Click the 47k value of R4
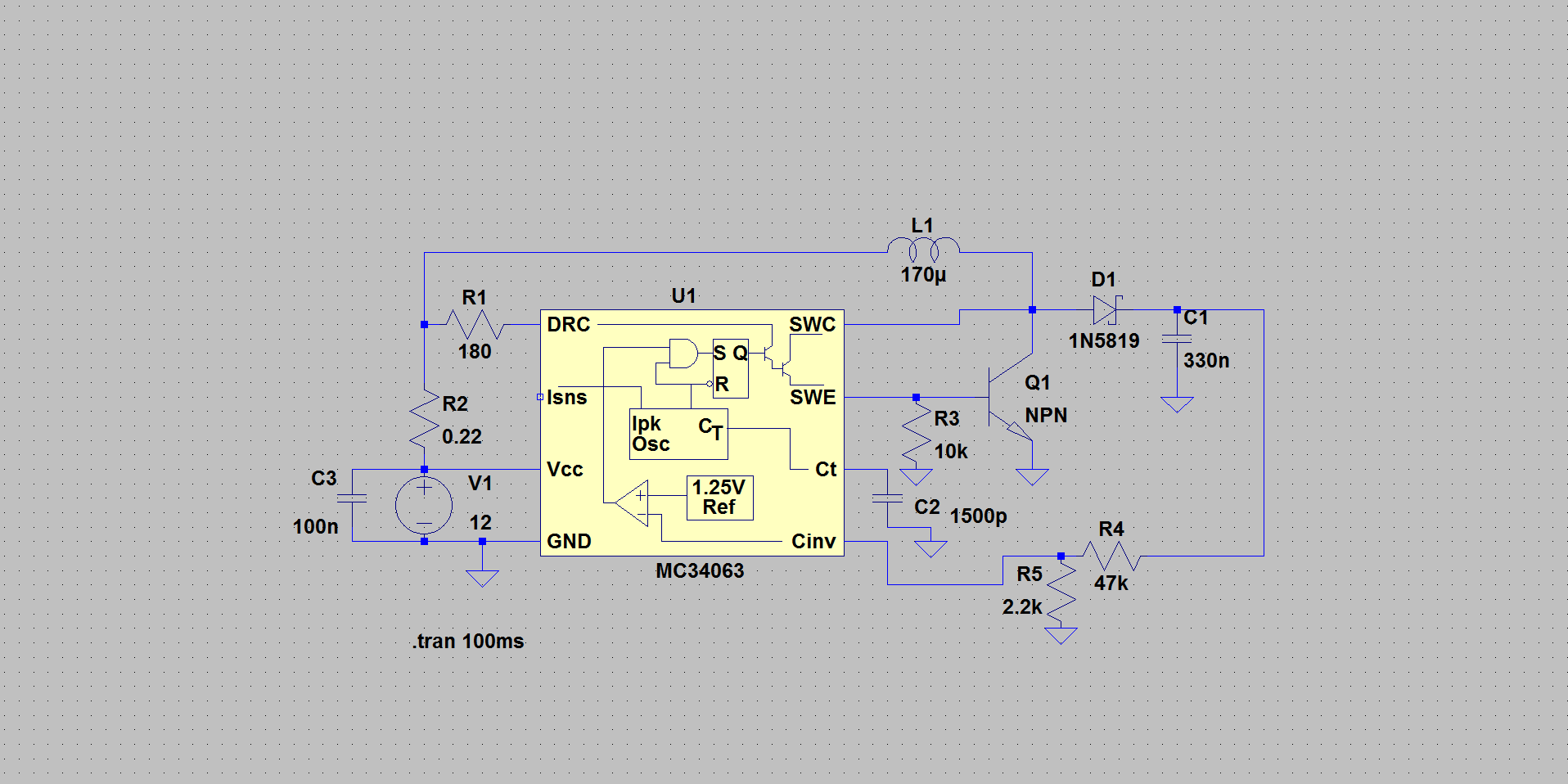 pyautogui.click(x=1111, y=583)
